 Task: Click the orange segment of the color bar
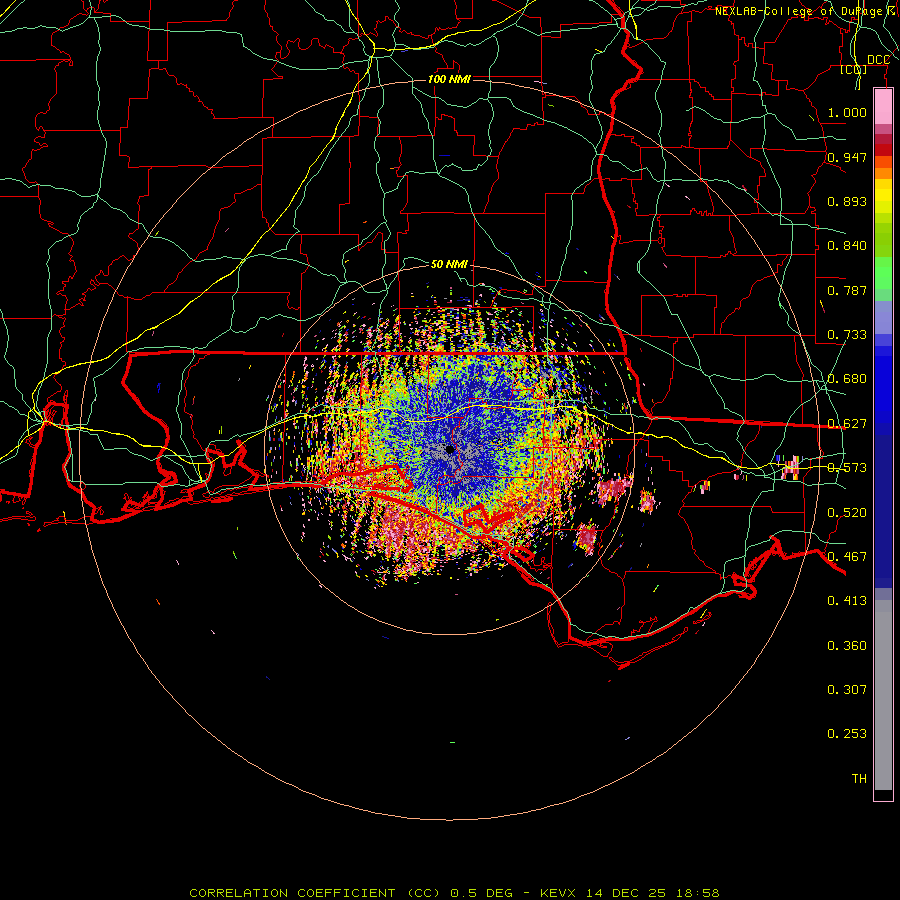pyautogui.click(x=883, y=173)
